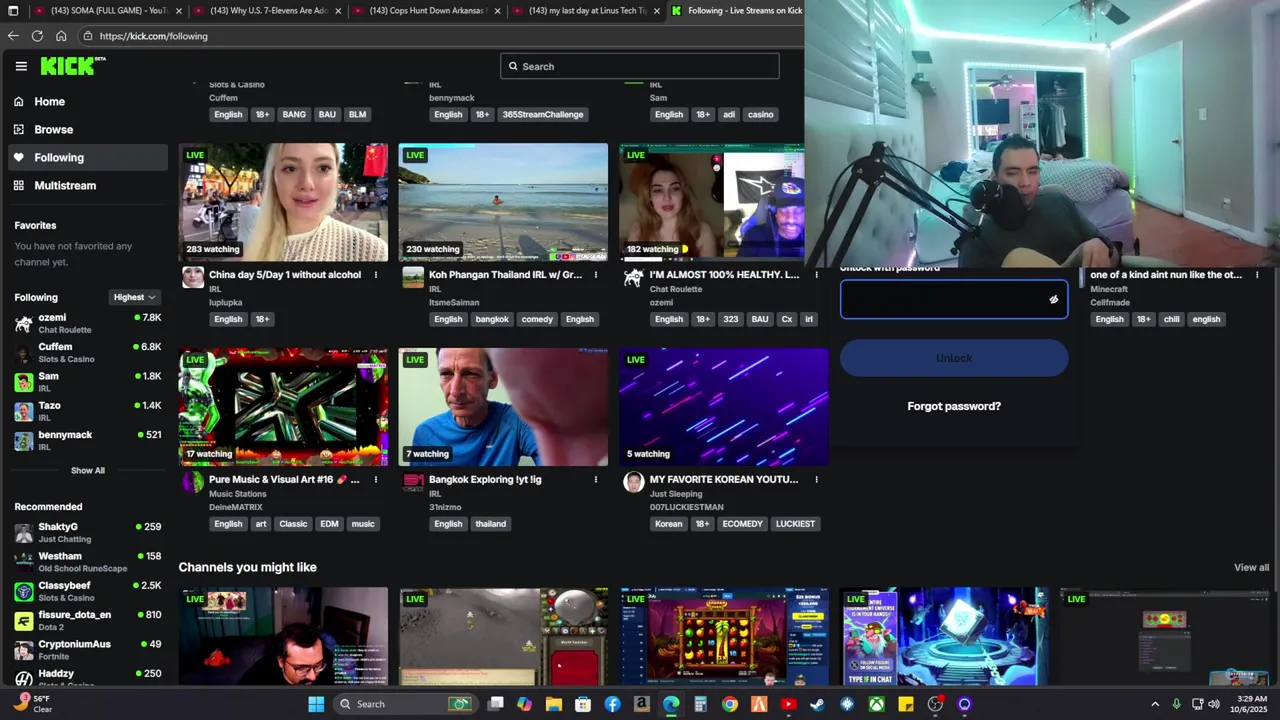Reload the page with refresh icon
Screen dimensions: 1280x720
coord(37,36)
